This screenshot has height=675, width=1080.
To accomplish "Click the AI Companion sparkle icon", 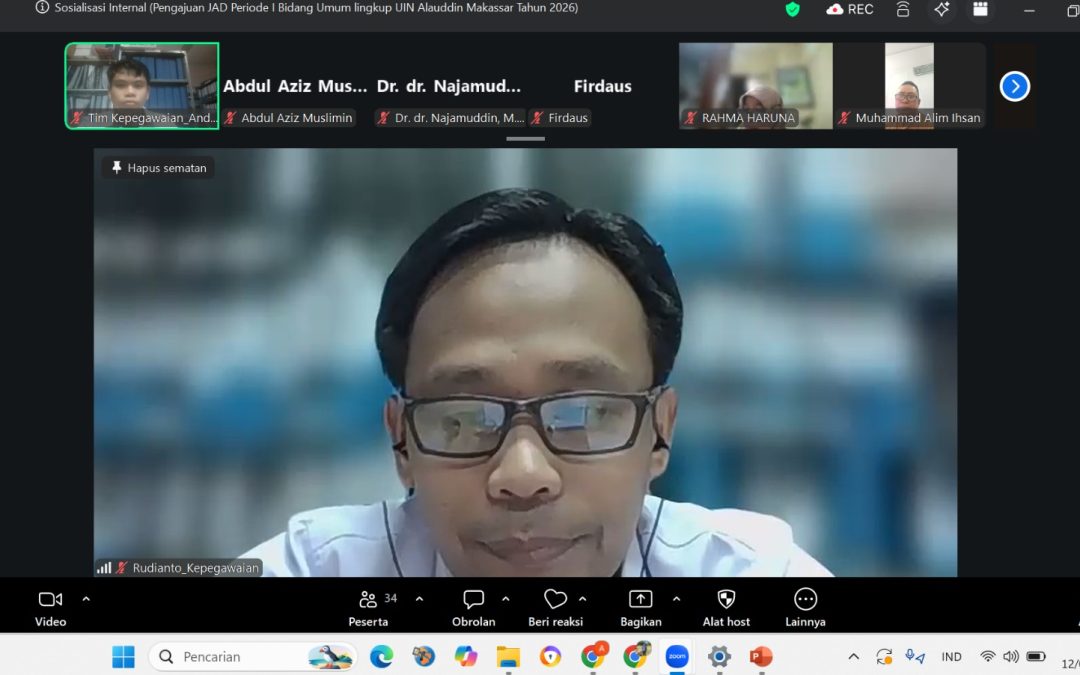I will (x=942, y=9).
